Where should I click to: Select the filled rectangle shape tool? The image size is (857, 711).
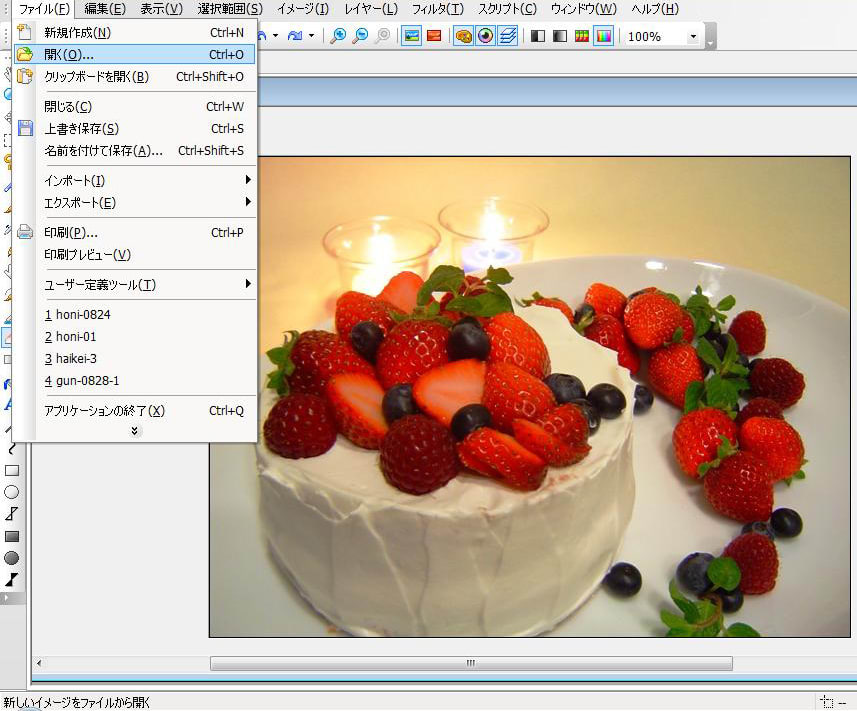pos(12,536)
